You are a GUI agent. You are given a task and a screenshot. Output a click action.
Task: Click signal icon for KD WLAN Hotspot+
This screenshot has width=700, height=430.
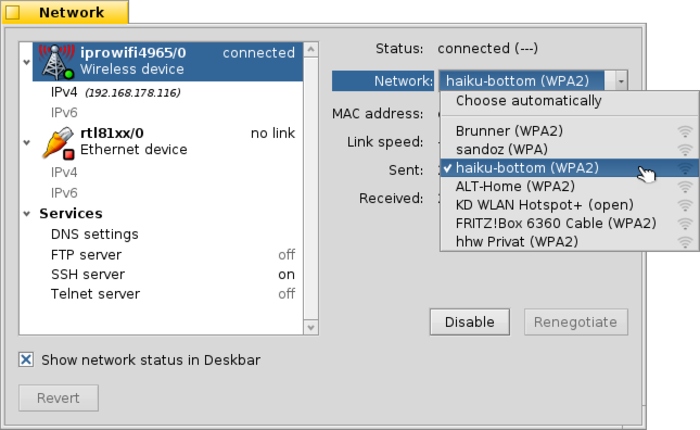[x=685, y=205]
